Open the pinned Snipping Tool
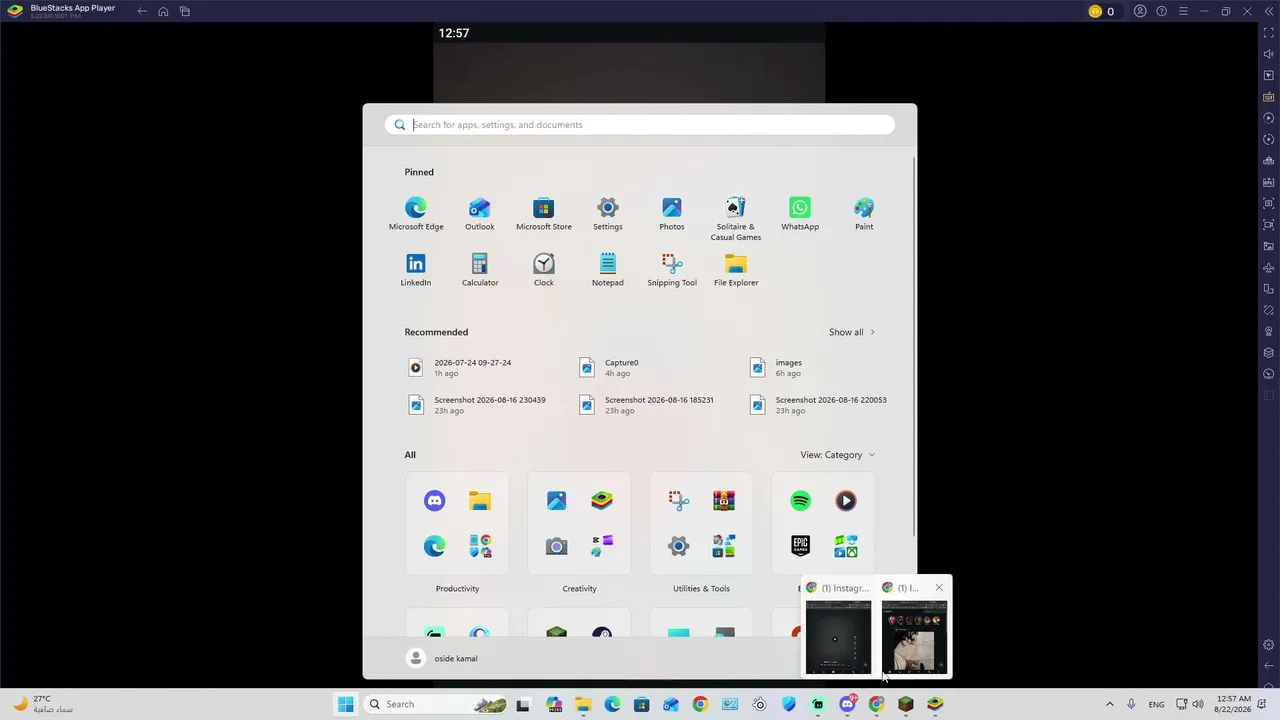This screenshot has width=1280, height=720. click(672, 270)
